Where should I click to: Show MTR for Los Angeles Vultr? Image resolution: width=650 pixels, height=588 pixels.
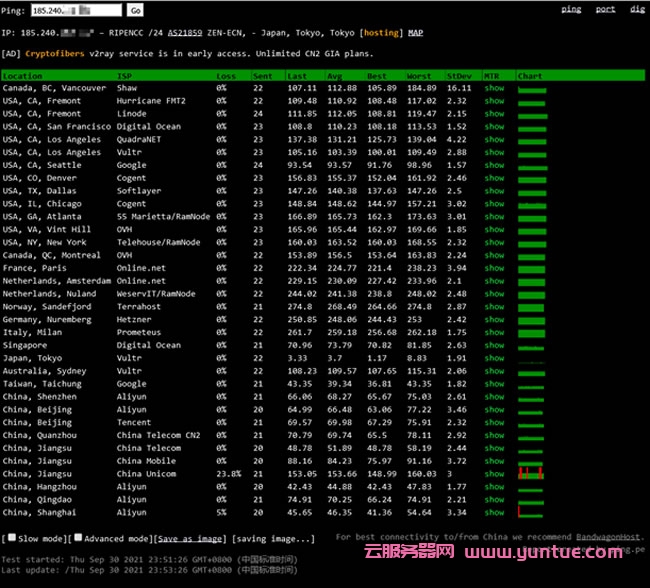[x=494, y=152]
